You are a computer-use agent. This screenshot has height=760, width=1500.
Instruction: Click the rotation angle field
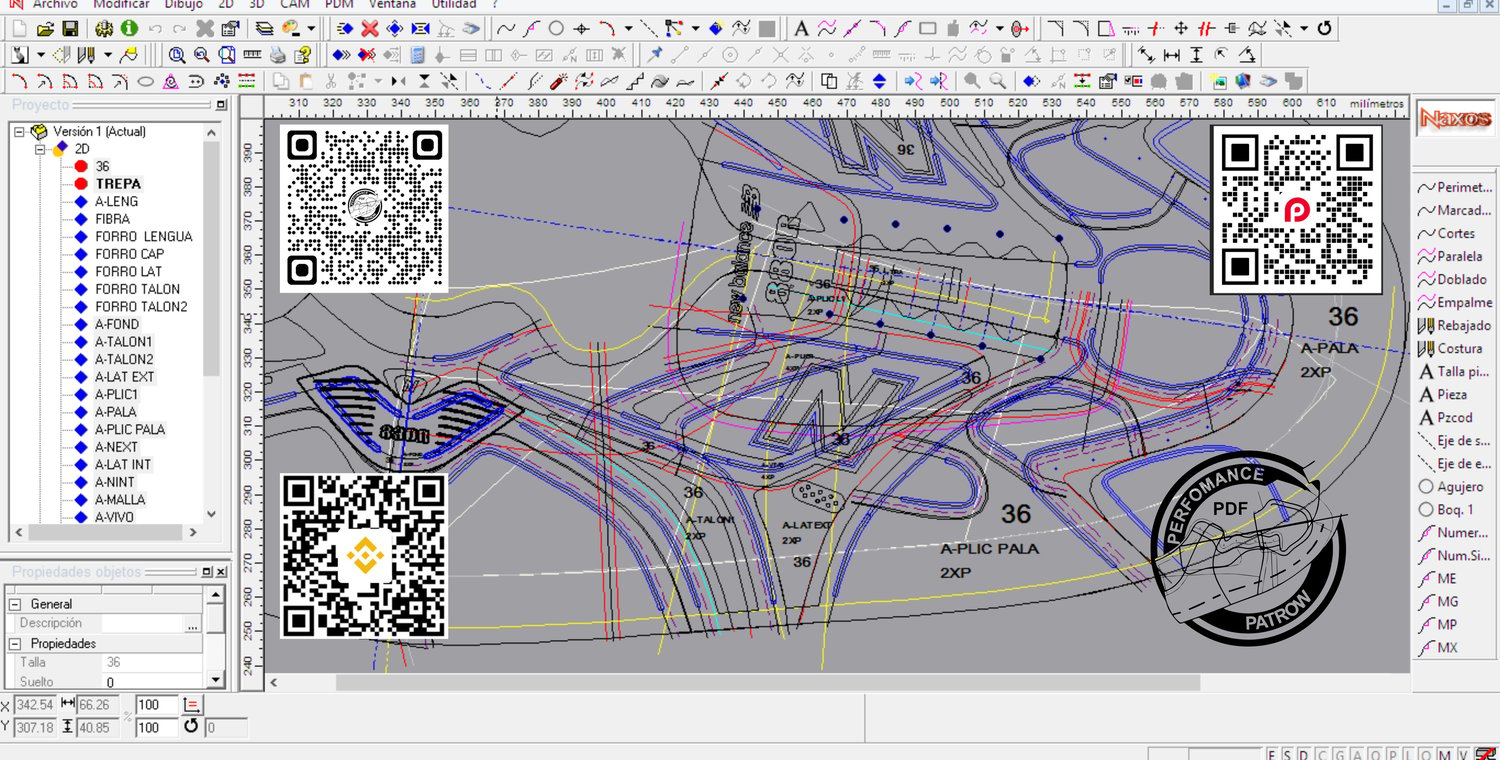225,727
